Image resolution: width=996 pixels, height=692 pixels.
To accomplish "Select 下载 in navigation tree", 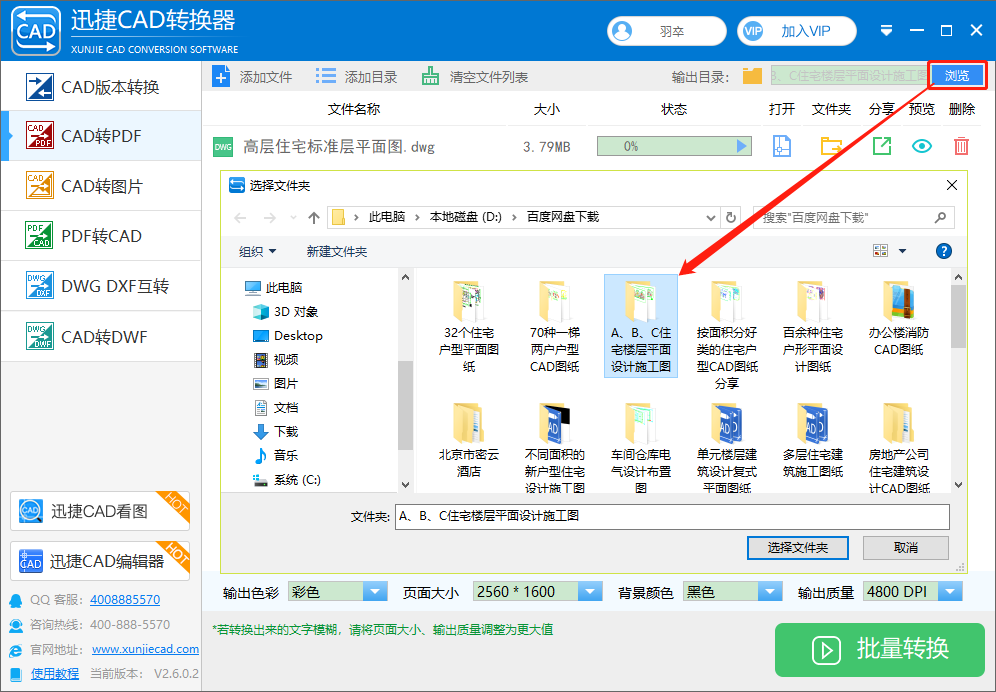I will pyautogui.click(x=276, y=431).
